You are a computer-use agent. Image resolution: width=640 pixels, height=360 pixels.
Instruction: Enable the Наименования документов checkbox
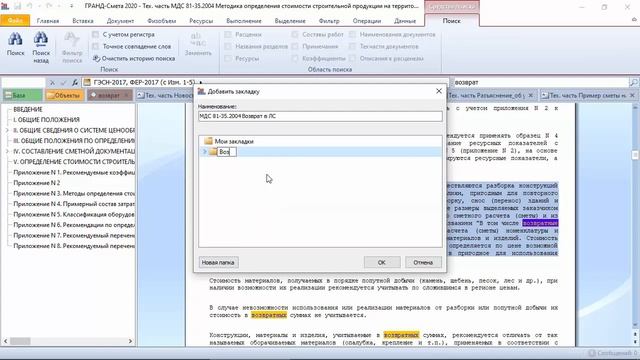click(x=352, y=34)
